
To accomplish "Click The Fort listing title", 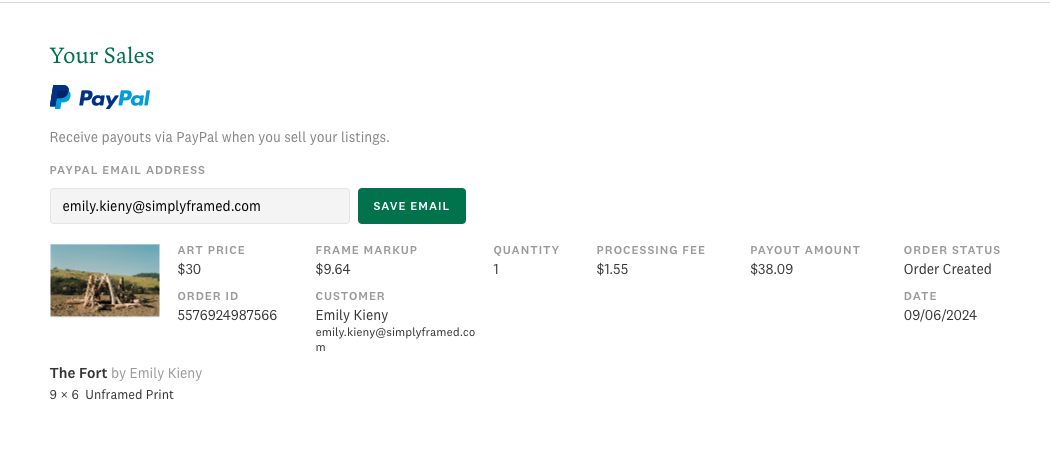I will pos(78,373).
